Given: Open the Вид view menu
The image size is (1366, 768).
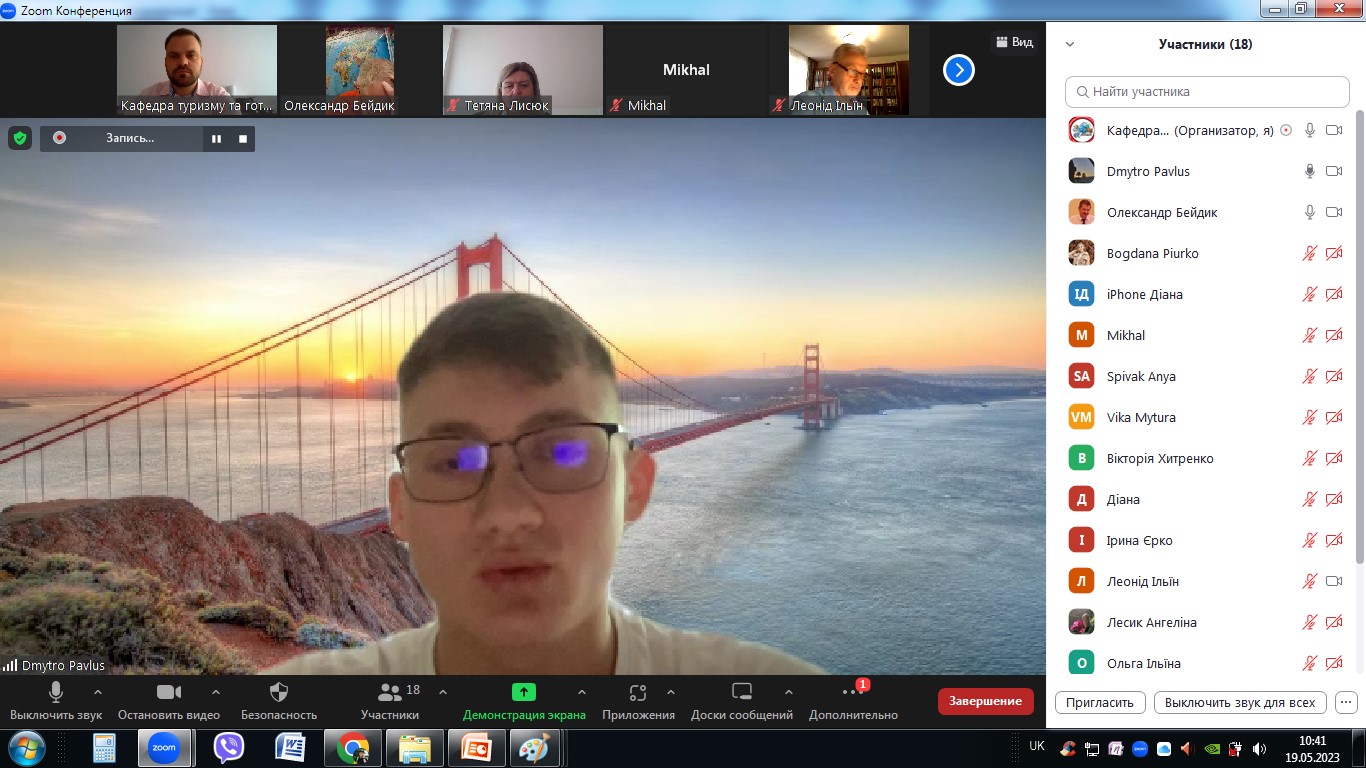Looking at the screenshot, I should 1013,42.
